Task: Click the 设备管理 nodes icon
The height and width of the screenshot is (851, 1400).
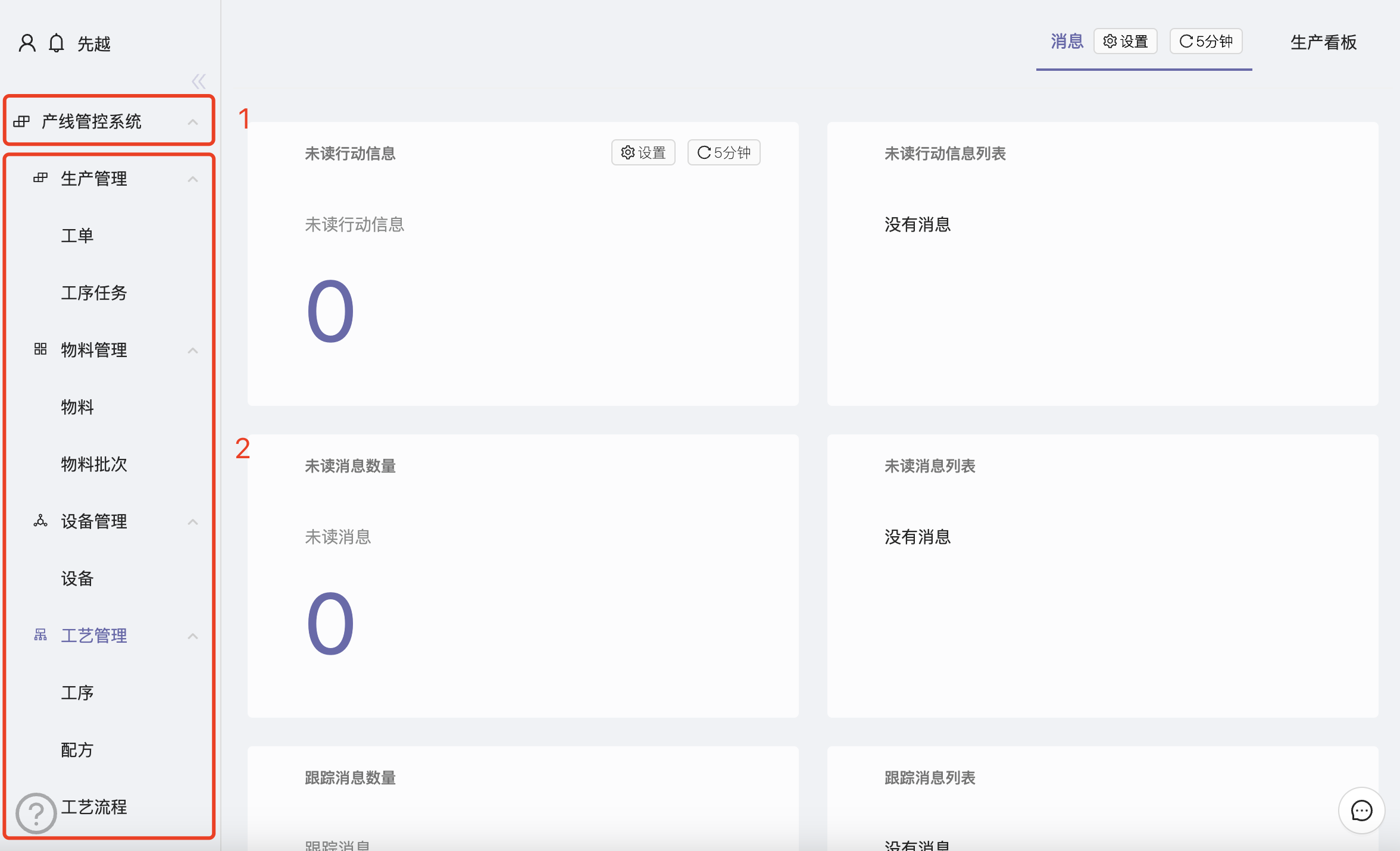Action: click(40, 521)
